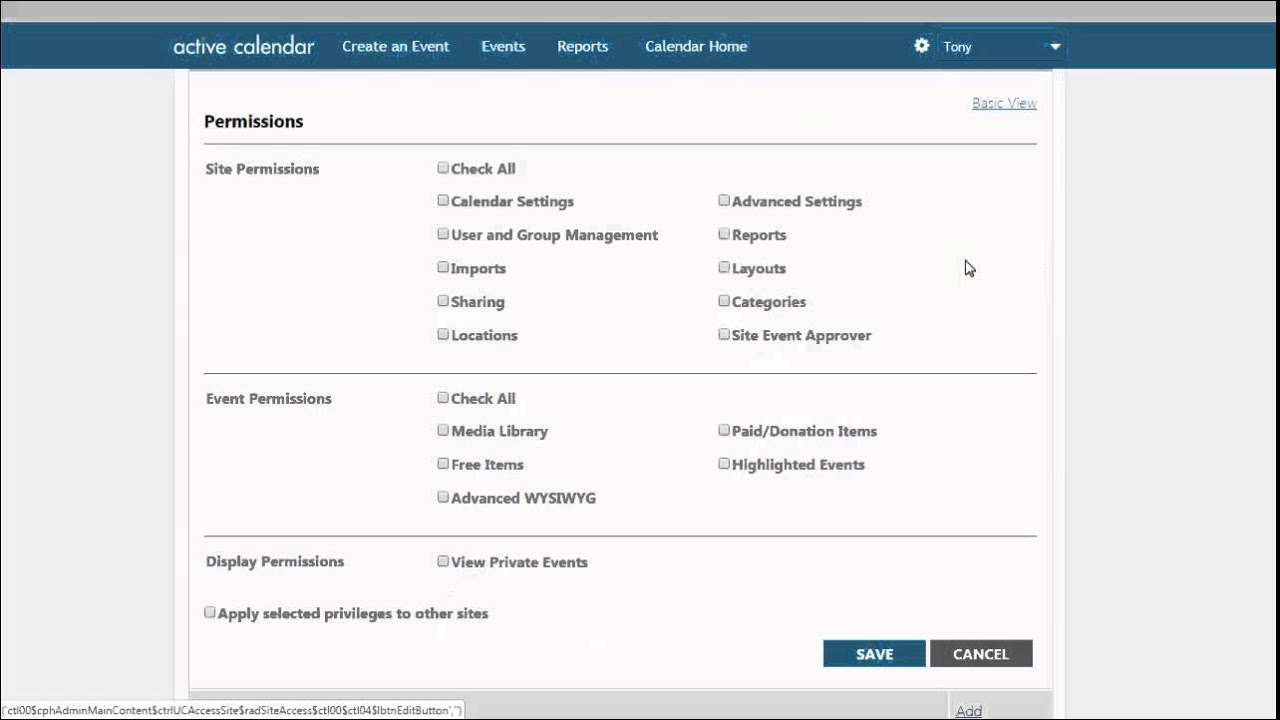The height and width of the screenshot is (720, 1280).
Task: Click the CANCEL button
Action: tap(981, 654)
